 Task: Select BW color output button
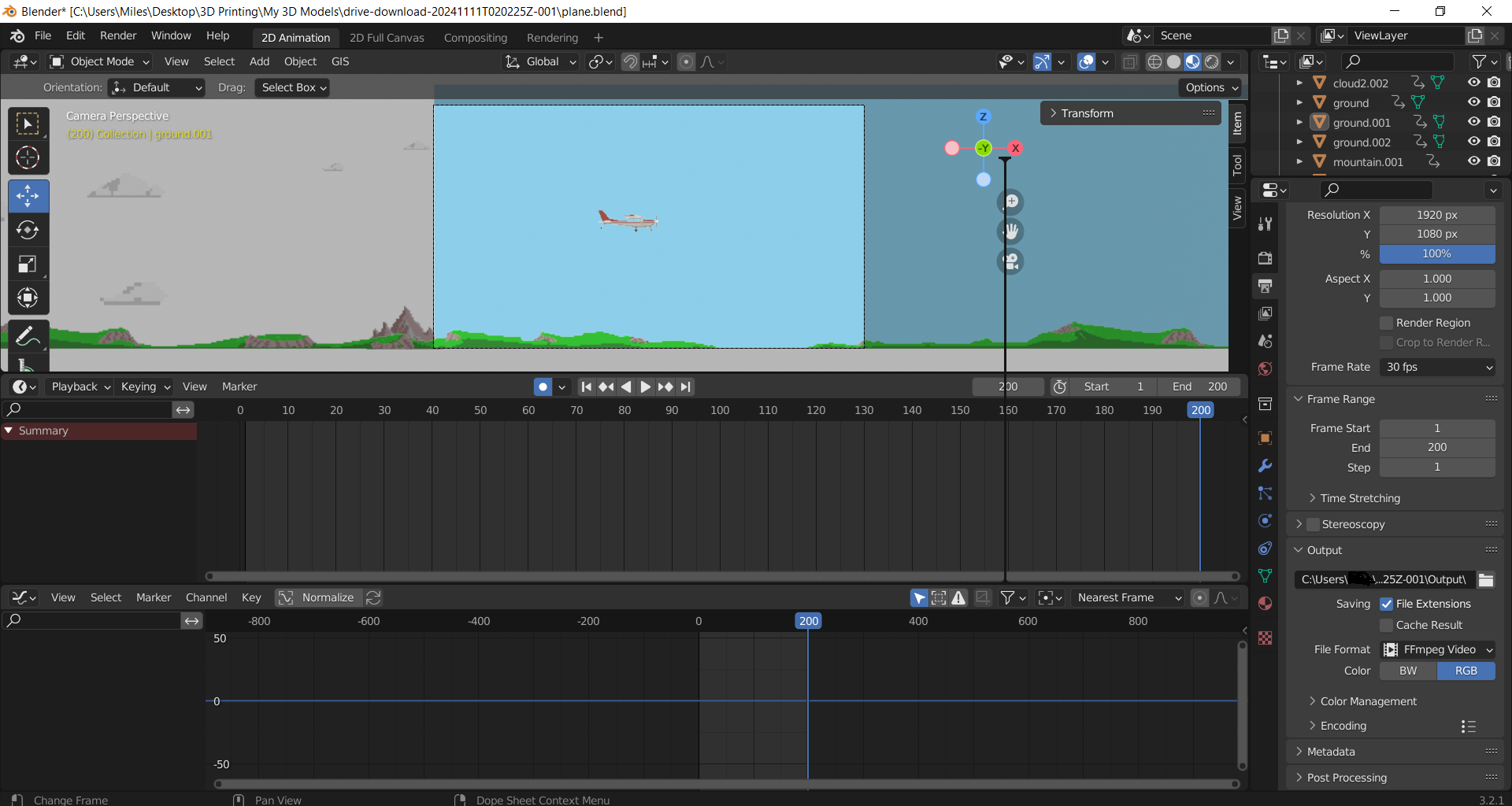pos(1408,671)
